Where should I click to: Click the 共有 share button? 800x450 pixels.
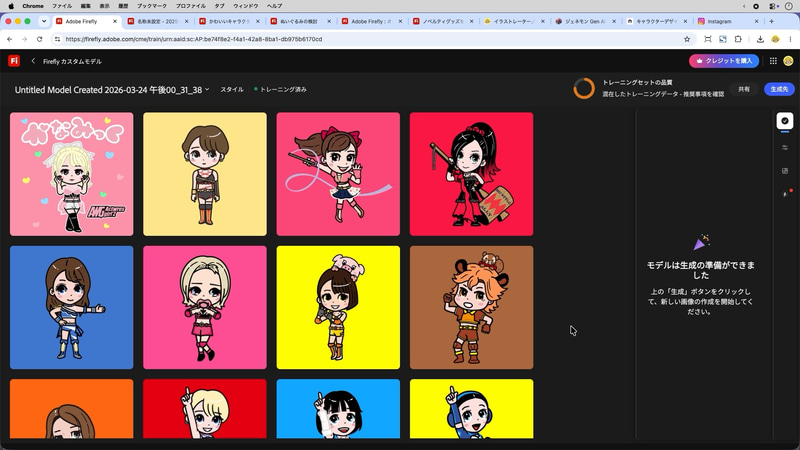744,89
